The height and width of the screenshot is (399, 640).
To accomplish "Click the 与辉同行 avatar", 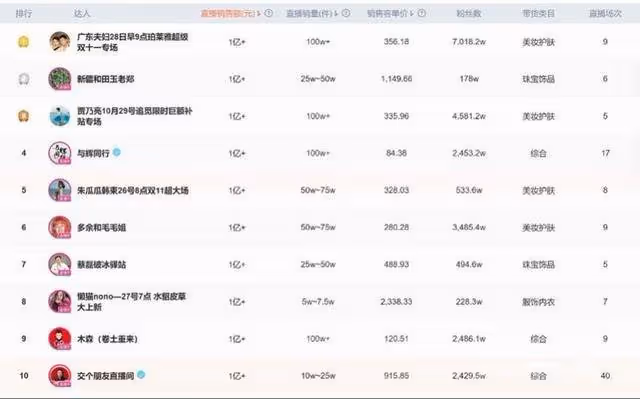I will coord(60,153).
